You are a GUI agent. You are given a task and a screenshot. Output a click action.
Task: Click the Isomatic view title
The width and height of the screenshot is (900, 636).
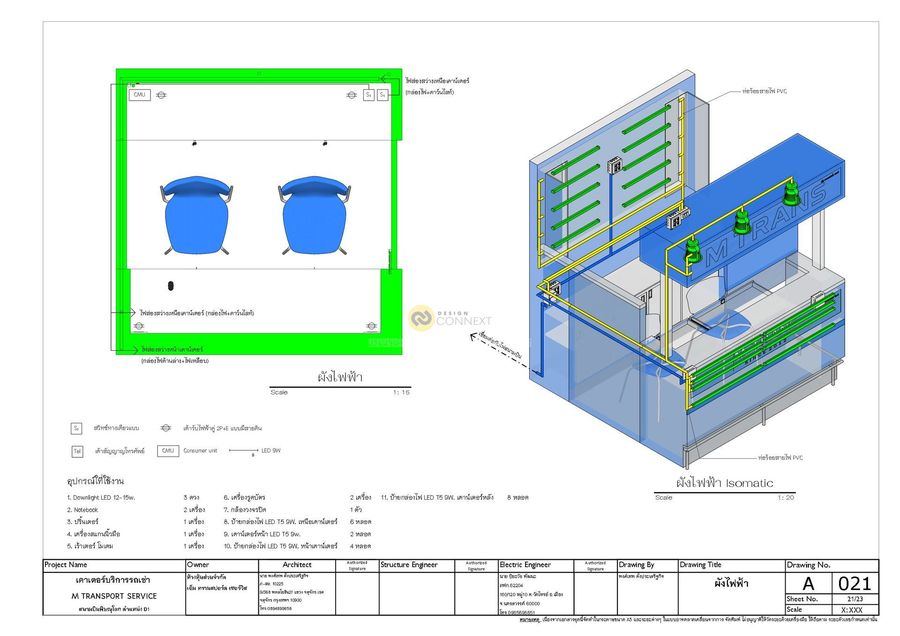point(724,483)
